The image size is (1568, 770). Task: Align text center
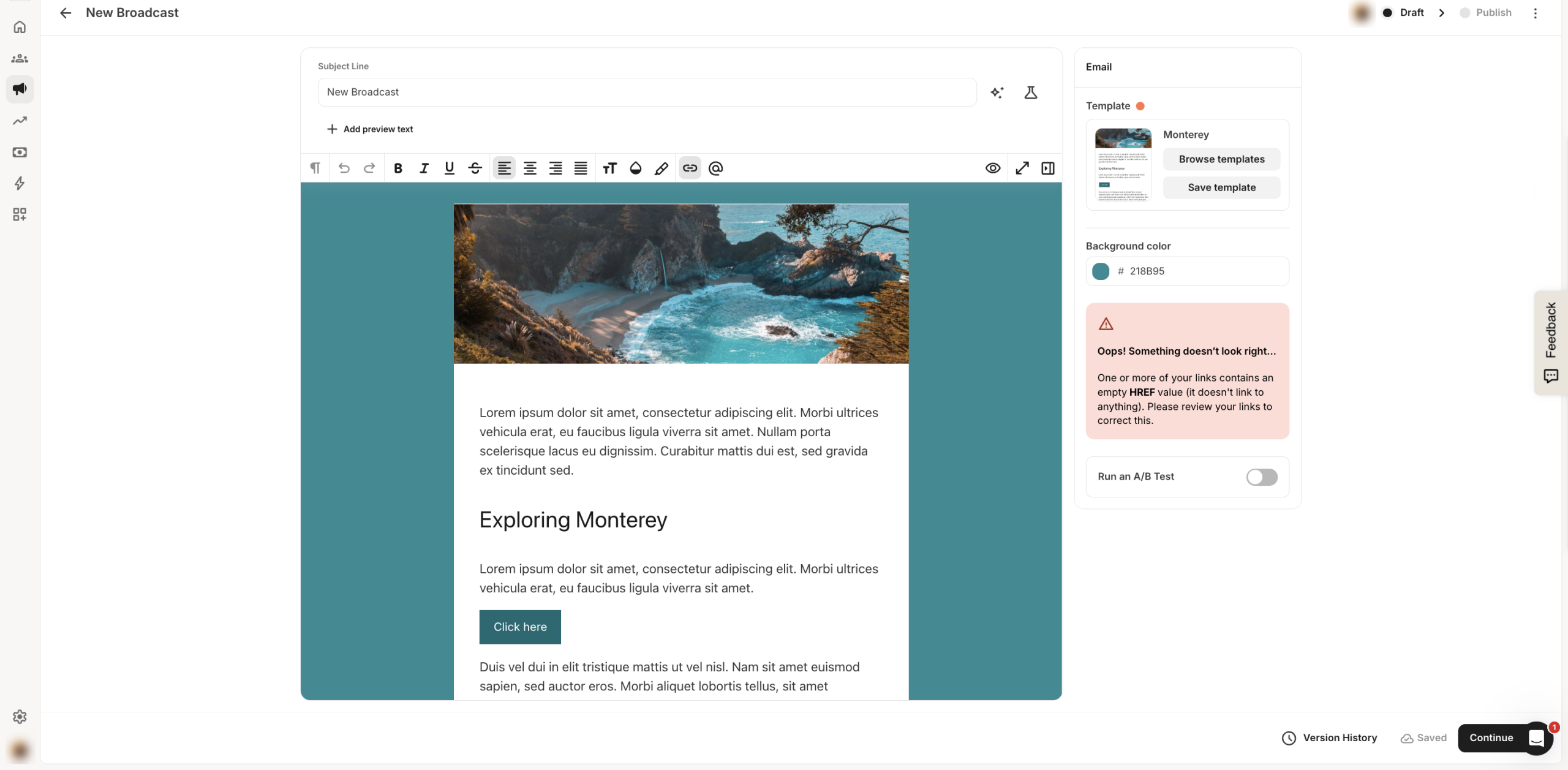click(530, 168)
